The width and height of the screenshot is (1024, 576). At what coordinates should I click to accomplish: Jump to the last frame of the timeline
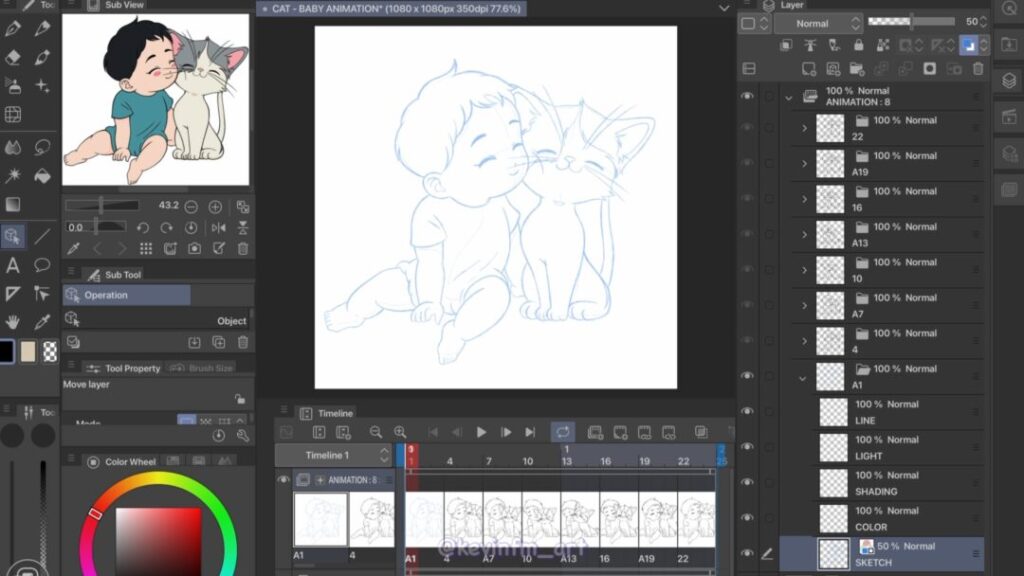(x=530, y=432)
